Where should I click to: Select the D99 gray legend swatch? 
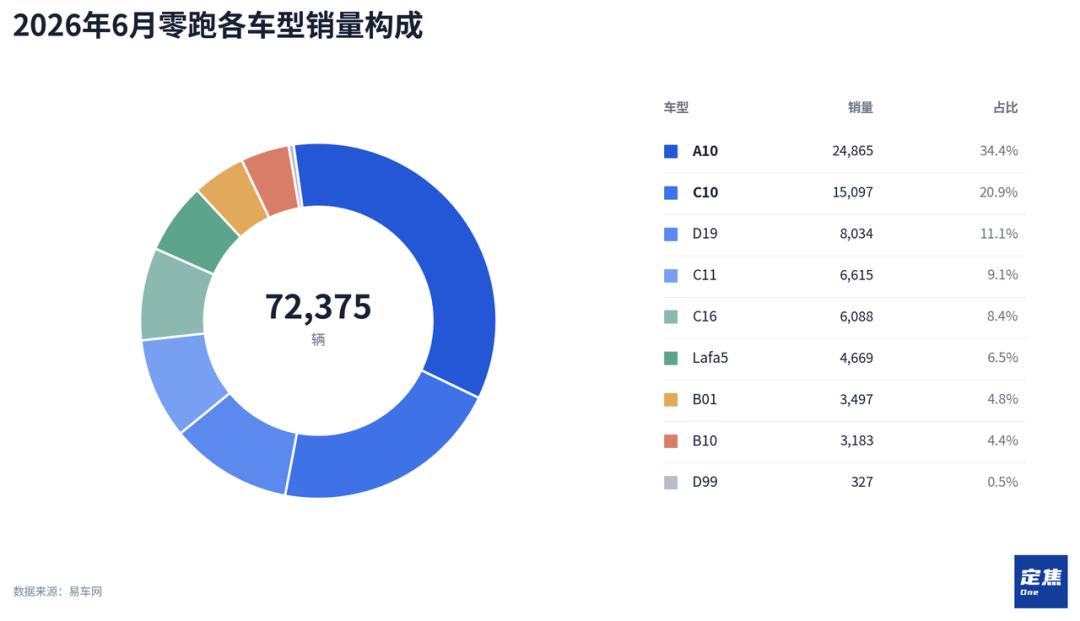pos(670,482)
